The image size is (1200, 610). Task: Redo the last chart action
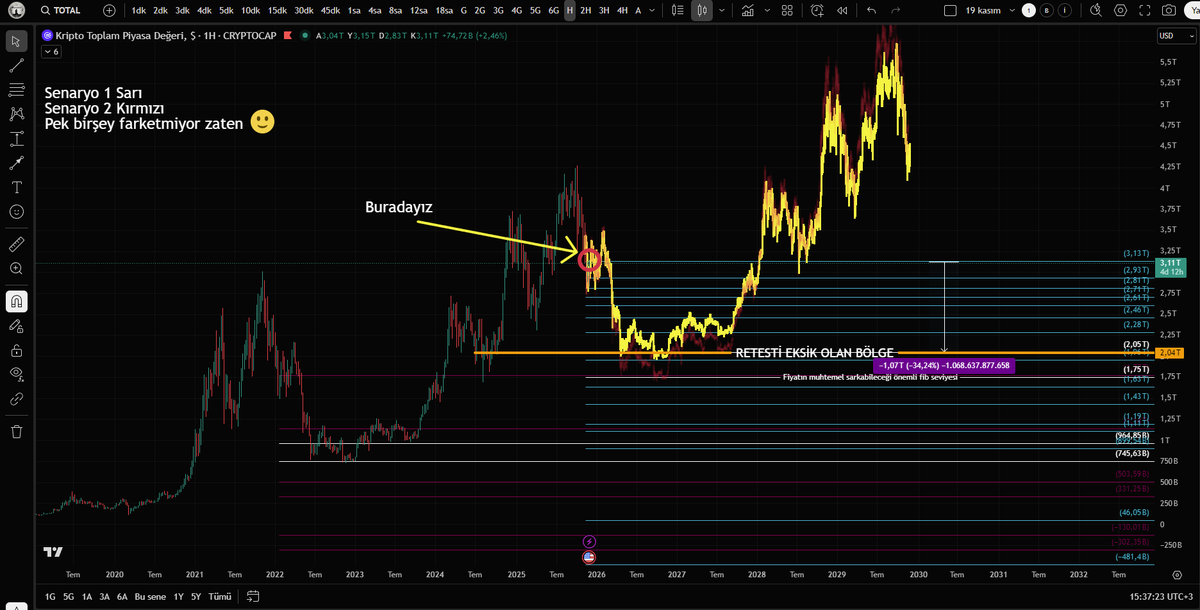[895, 10]
